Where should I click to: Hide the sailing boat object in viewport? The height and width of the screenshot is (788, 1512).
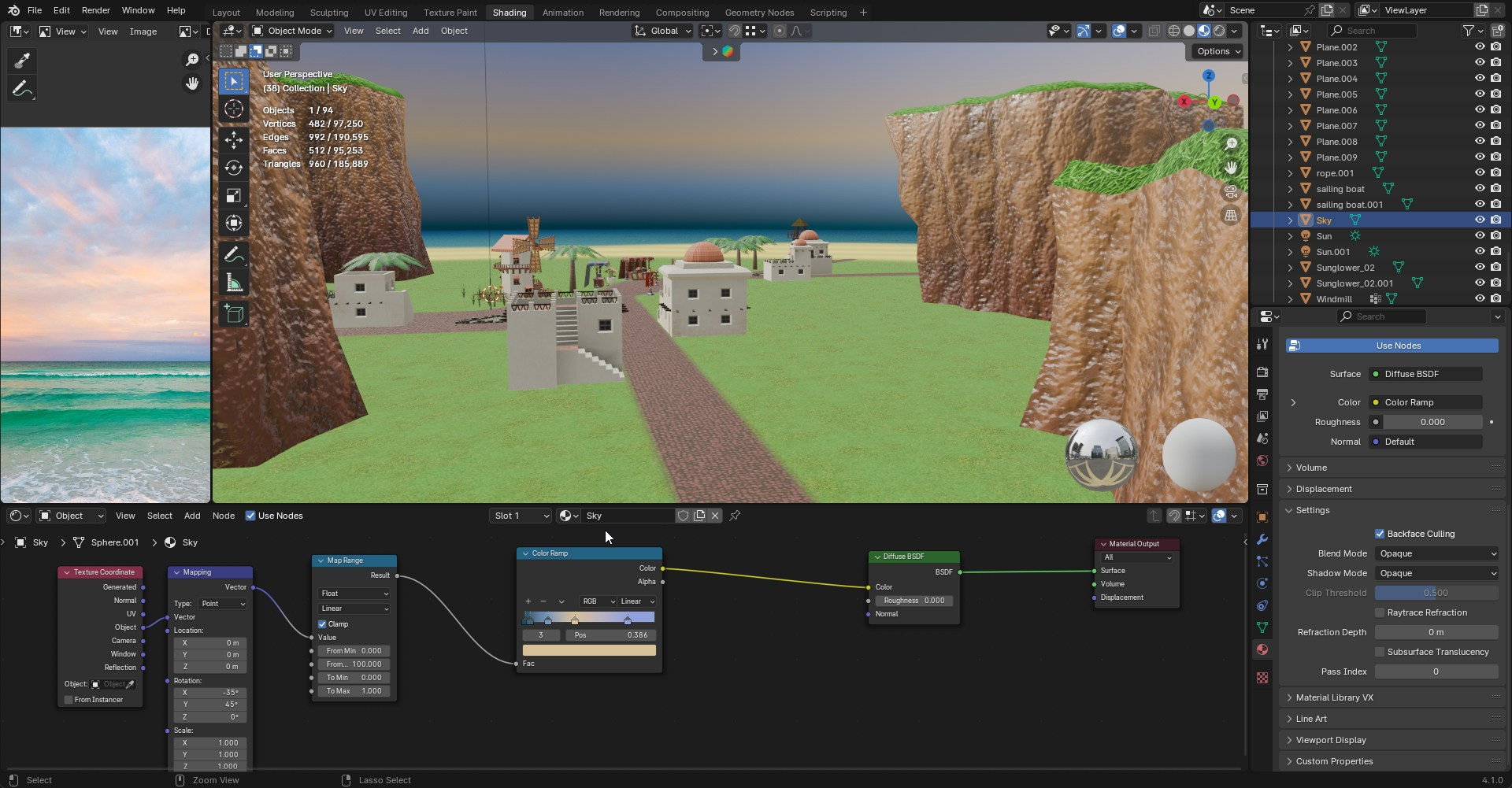tap(1480, 189)
